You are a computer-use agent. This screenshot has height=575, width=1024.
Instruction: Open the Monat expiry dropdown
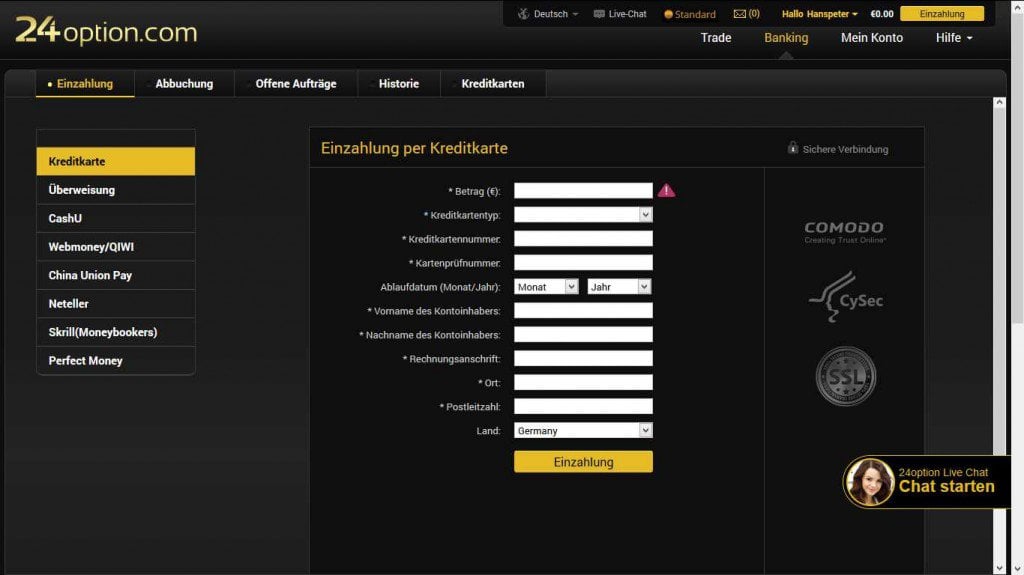[x=546, y=287]
